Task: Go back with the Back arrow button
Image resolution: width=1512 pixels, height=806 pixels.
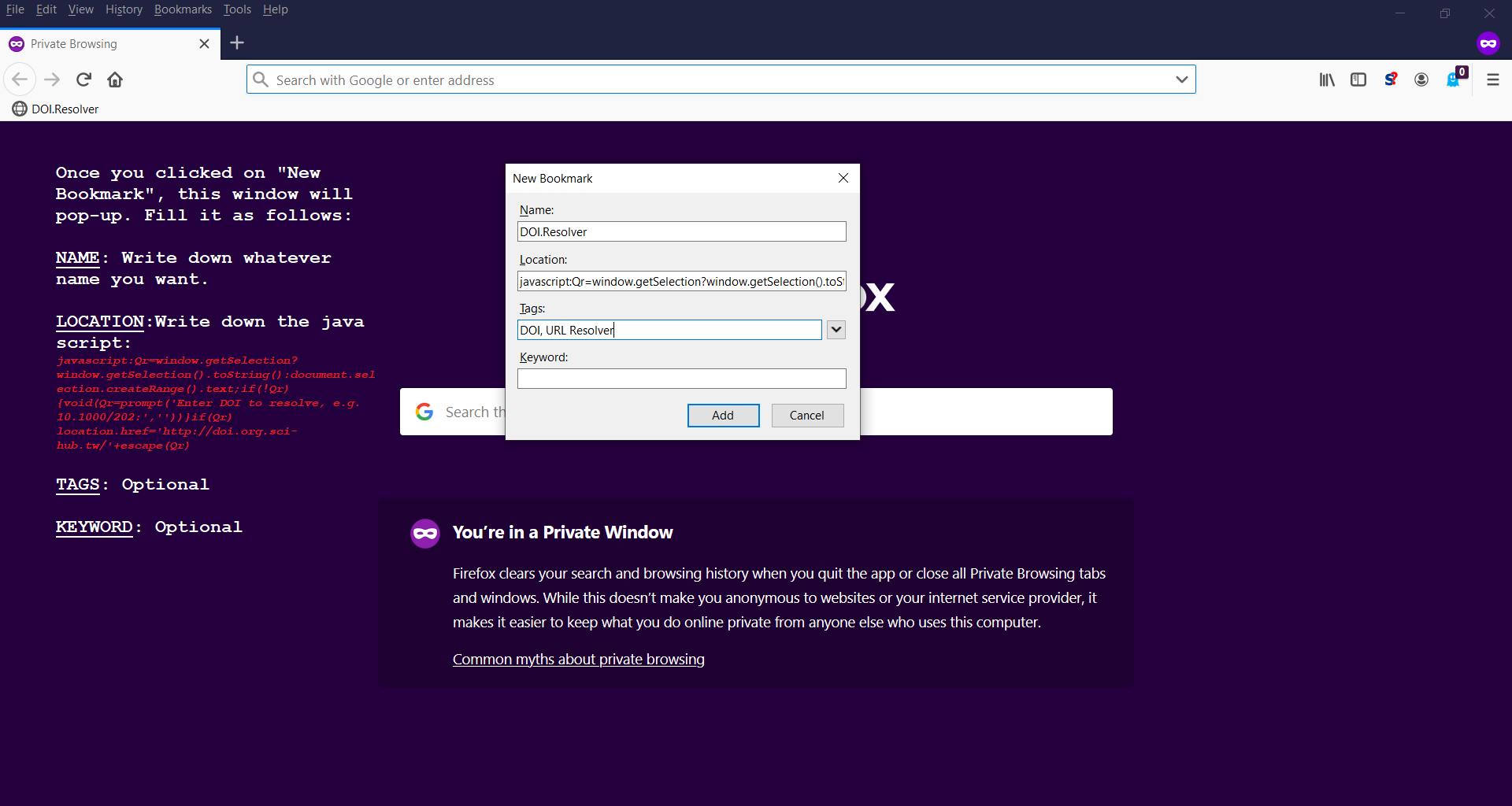Action: [20, 79]
